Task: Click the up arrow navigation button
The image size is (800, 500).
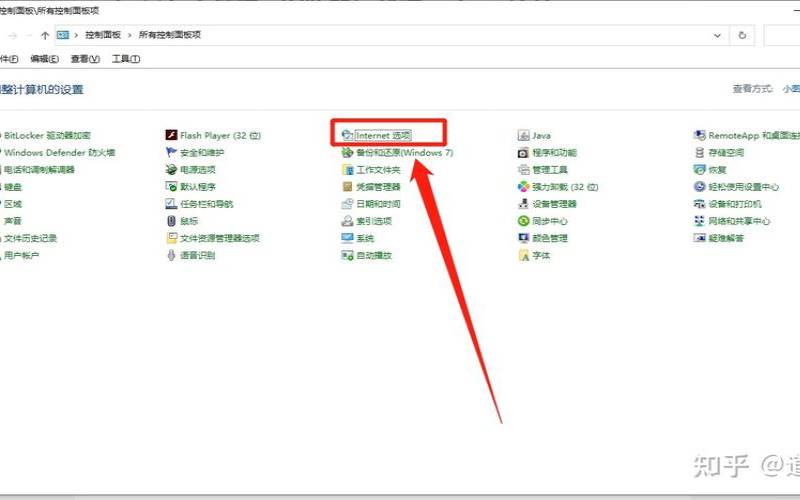Action: (45, 34)
